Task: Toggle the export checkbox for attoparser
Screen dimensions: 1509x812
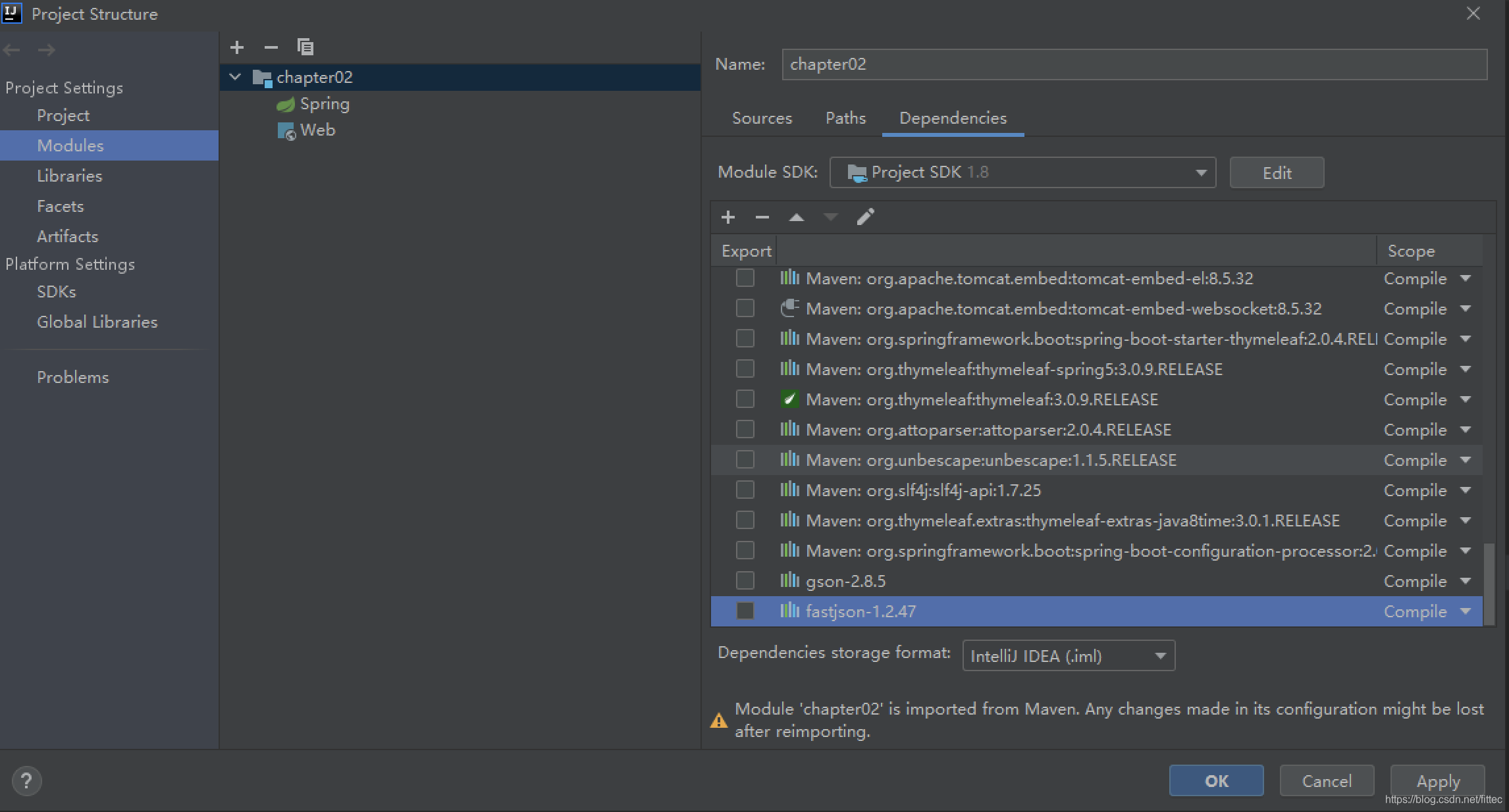Action: (x=745, y=429)
